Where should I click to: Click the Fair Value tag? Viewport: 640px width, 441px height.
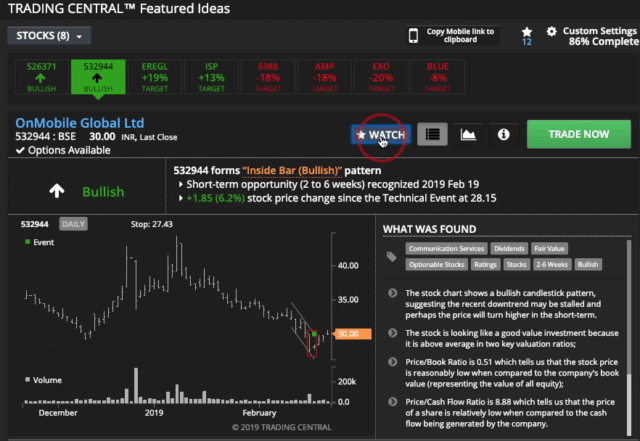(x=549, y=249)
